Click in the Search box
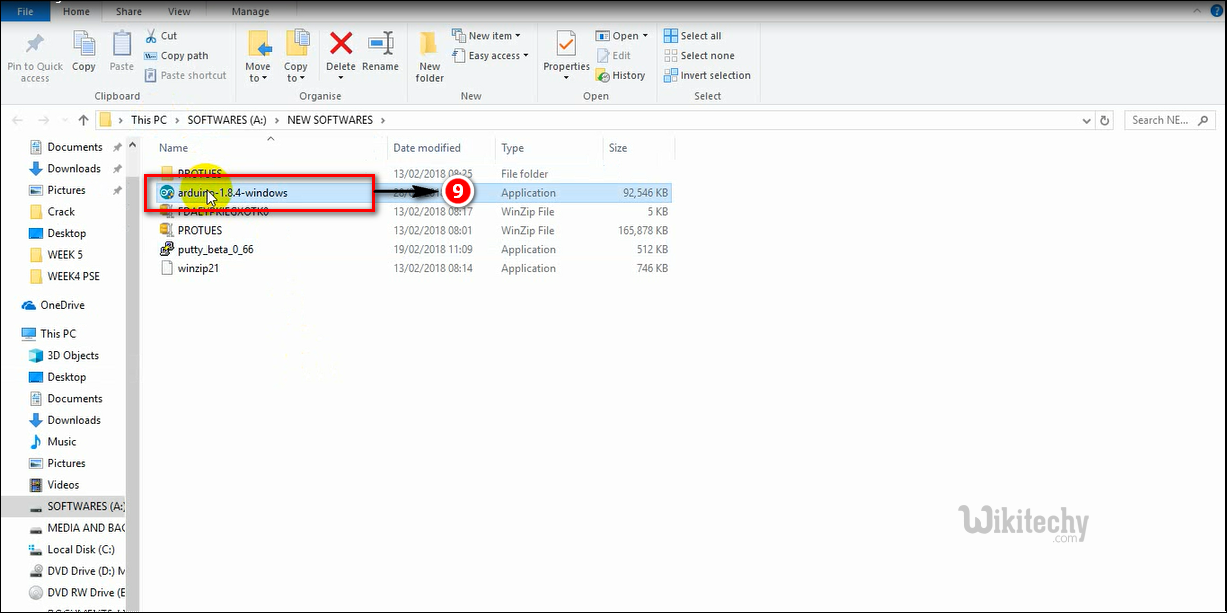 click(x=1170, y=120)
